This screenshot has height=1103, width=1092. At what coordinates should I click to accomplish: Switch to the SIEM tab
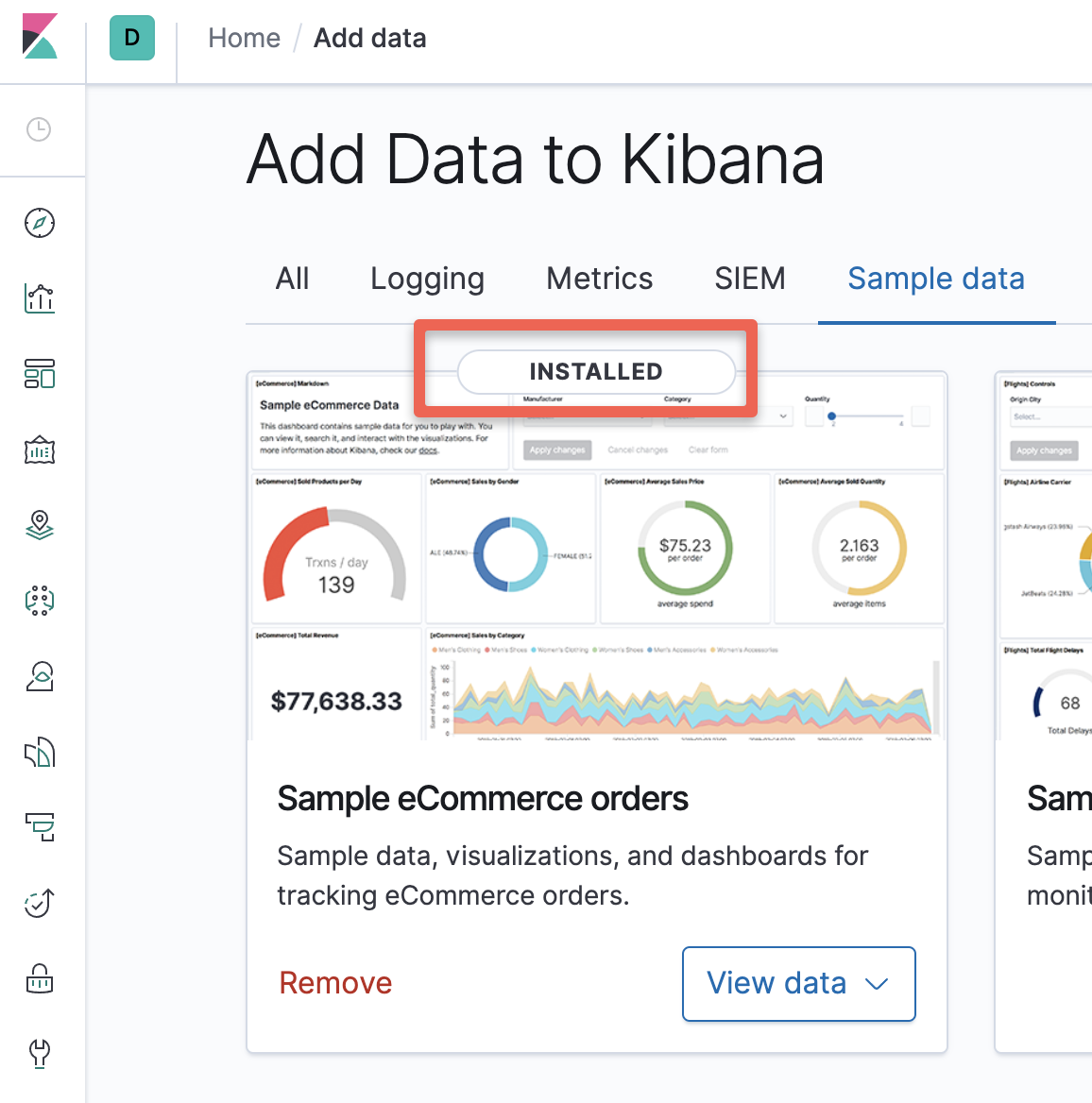pyautogui.click(x=750, y=279)
